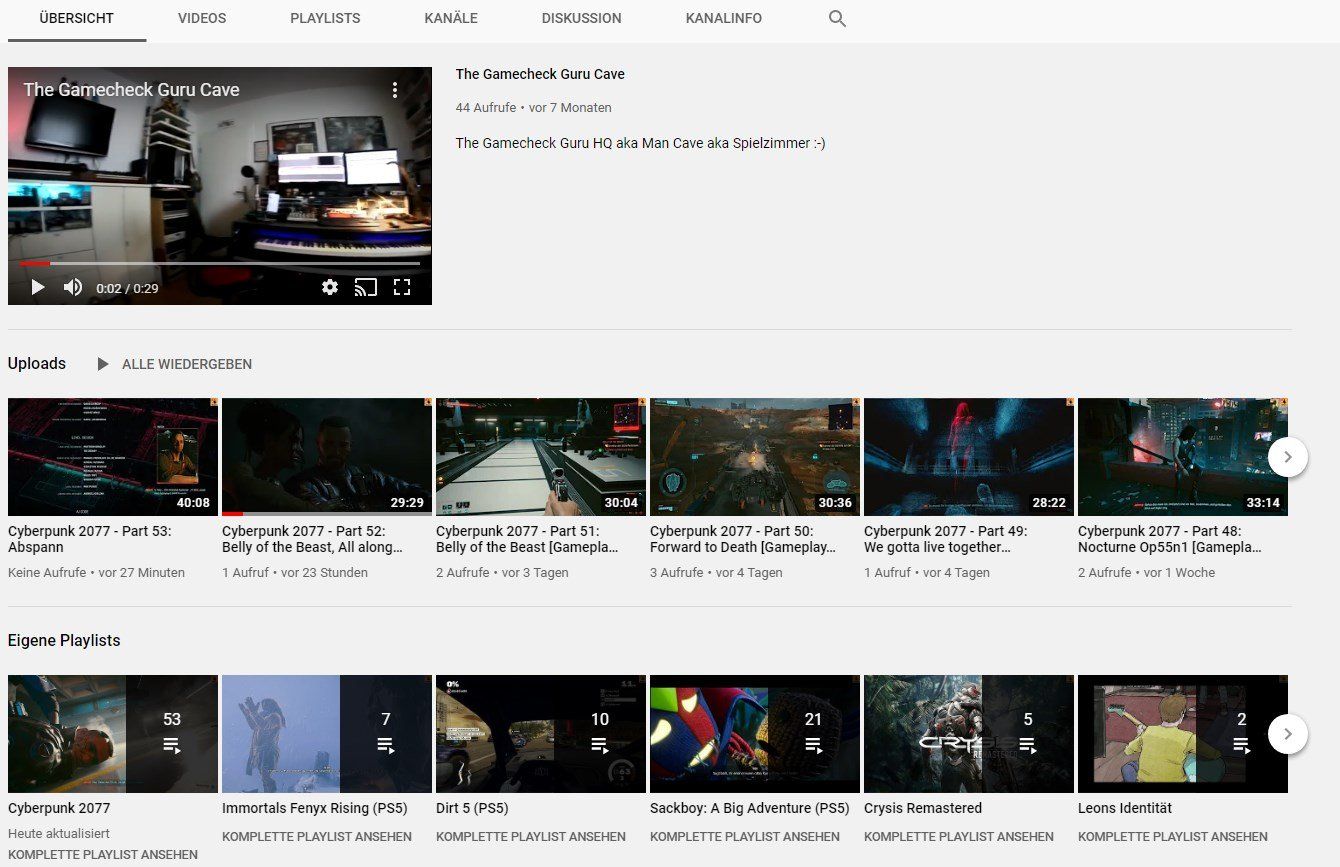Open the Dirt 5 playlist thumbnail
This screenshot has width=1340, height=867.
(541, 734)
